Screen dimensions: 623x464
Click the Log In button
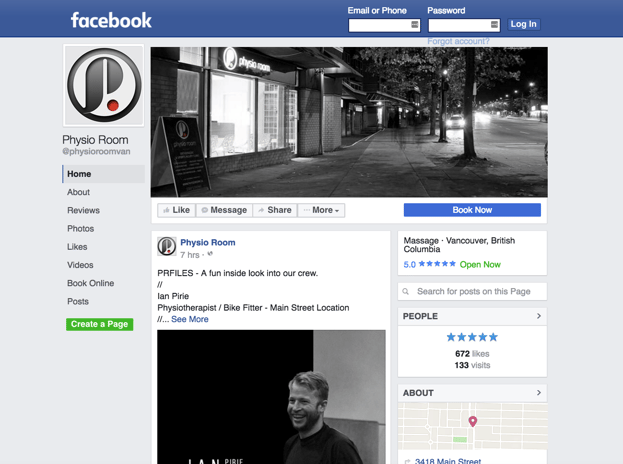(523, 24)
